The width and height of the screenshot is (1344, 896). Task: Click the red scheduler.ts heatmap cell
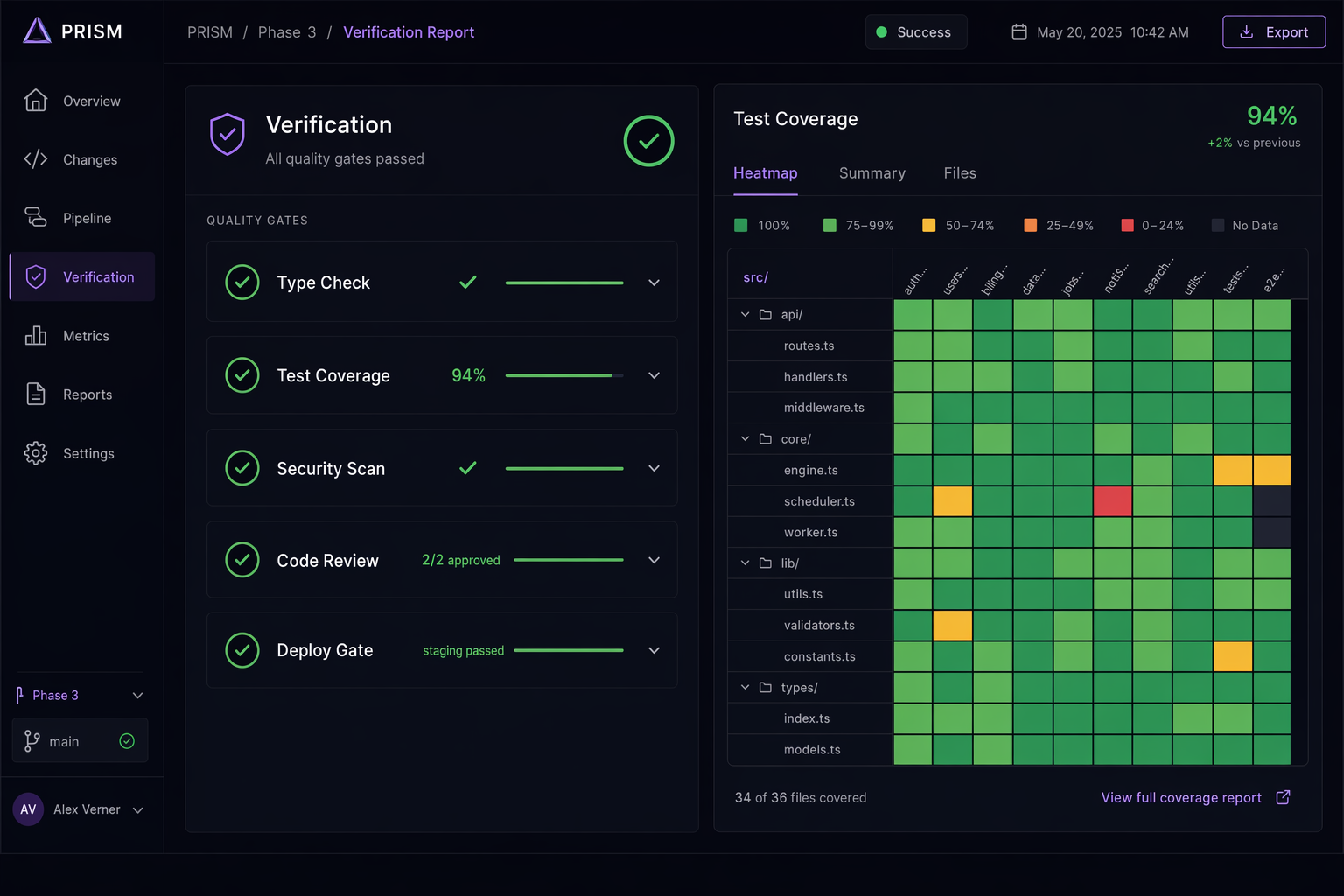point(1113,501)
